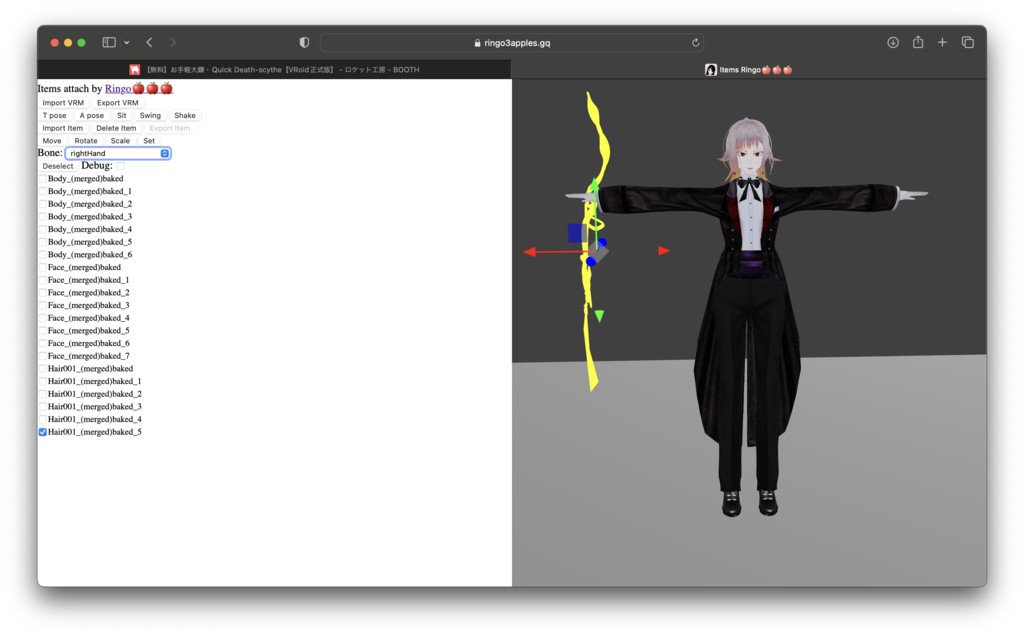The height and width of the screenshot is (636, 1024).
Task: Click the address bar showing ringo3apples.gq
Action: pyautogui.click(x=512, y=42)
